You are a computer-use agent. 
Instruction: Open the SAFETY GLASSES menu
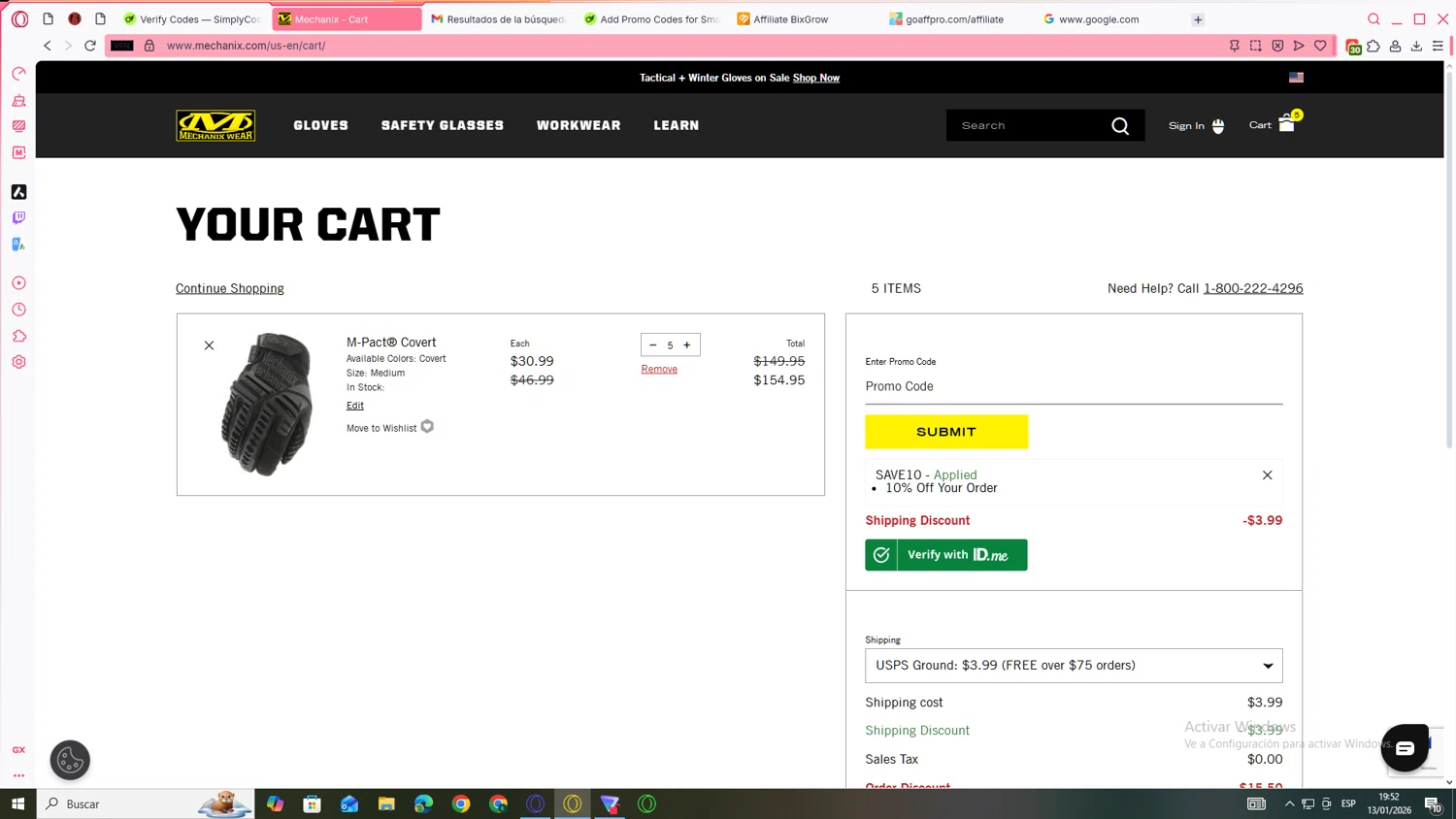coord(443,125)
